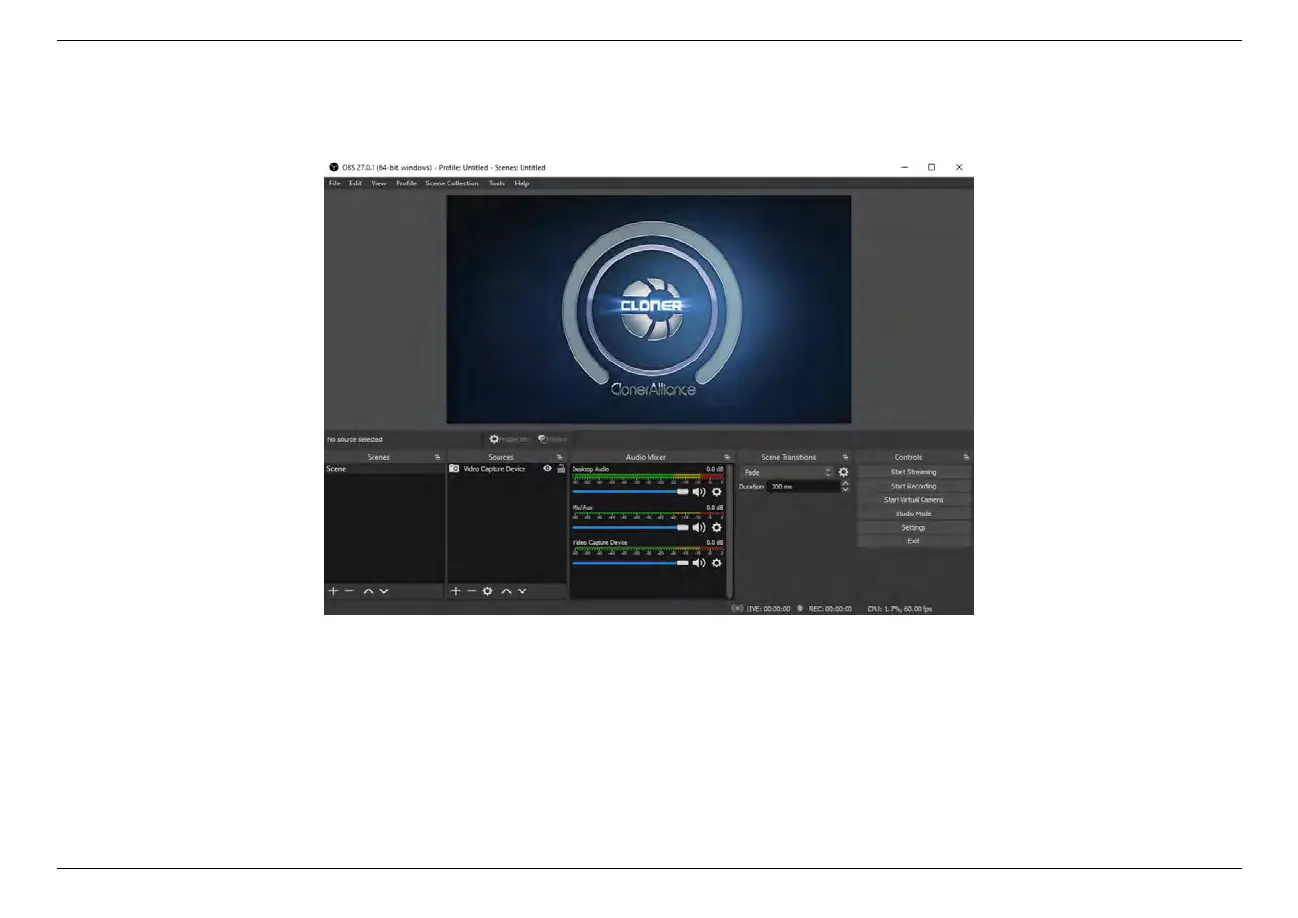Screen dimensions: 1298x918
Task: Pop out the Scenes dock
Action: [437, 457]
